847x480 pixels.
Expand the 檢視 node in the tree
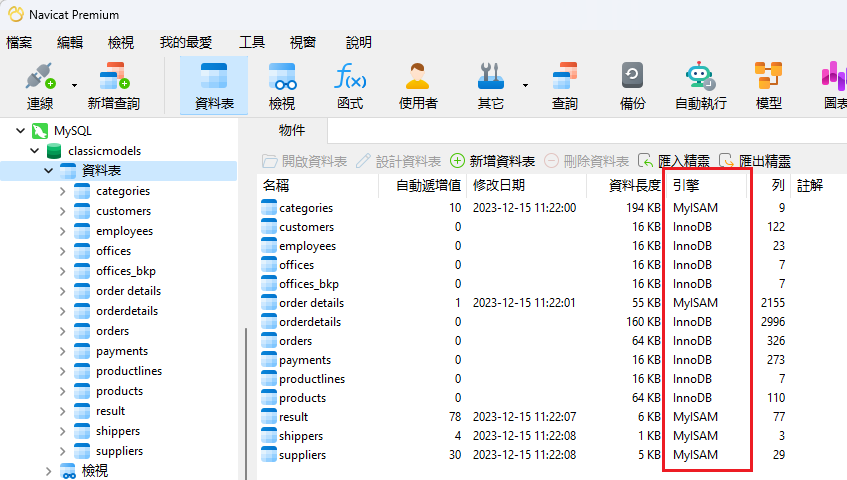coord(49,471)
